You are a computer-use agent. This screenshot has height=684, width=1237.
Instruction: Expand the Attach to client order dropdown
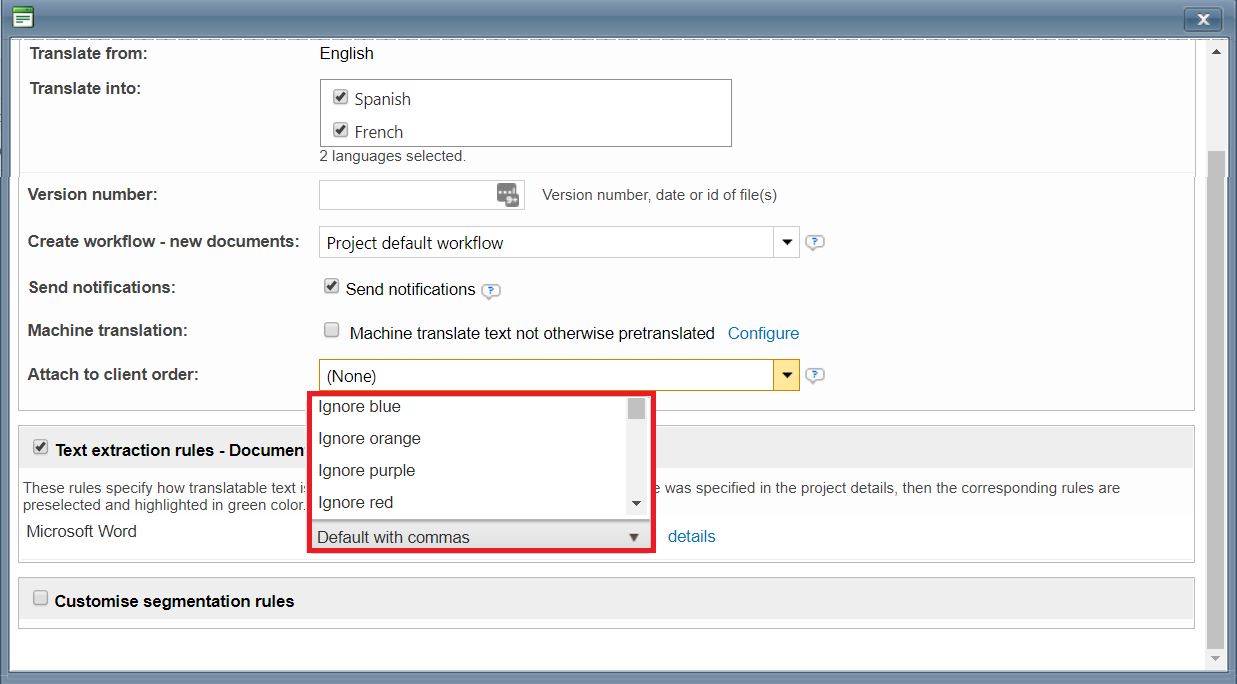click(x=786, y=376)
